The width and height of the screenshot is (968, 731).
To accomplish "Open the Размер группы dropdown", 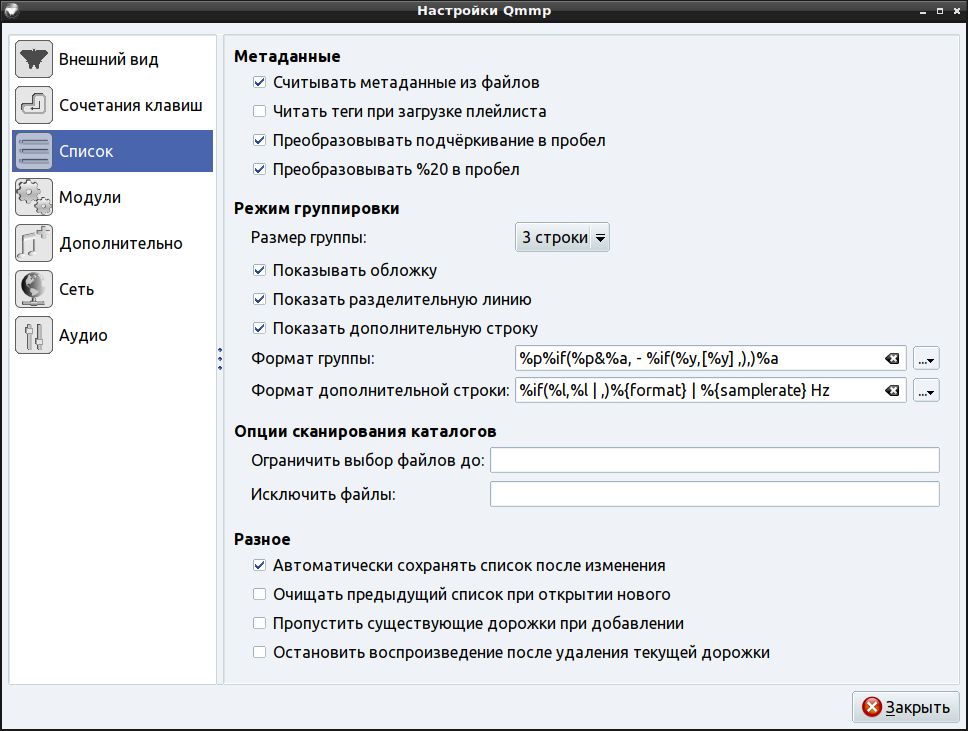I will tap(562, 238).
